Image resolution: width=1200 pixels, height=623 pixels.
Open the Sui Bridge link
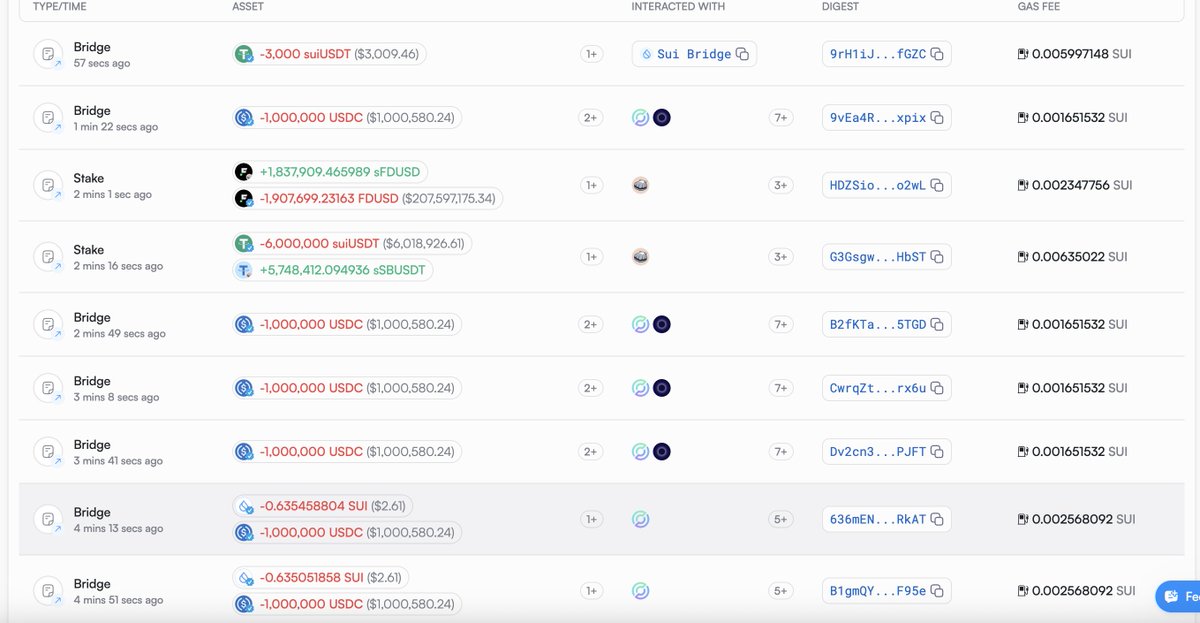693,54
